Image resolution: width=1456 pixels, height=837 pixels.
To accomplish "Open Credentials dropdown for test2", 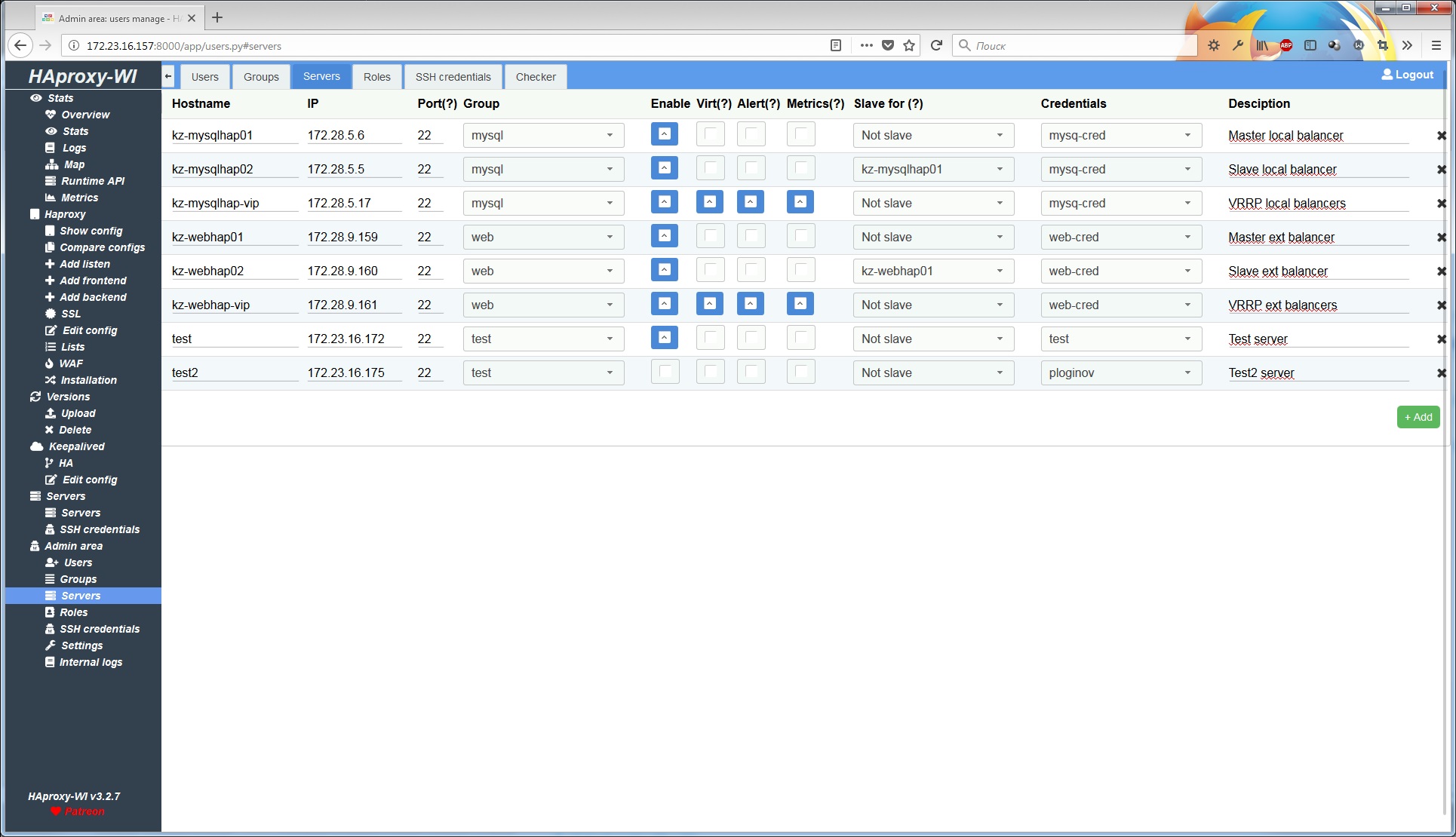I will (1120, 373).
